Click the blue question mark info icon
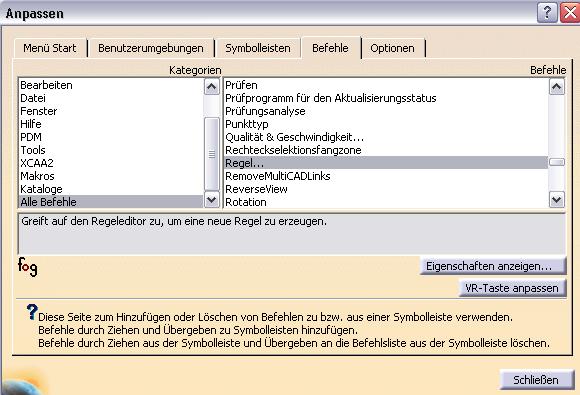The width and height of the screenshot is (580, 395). tap(32, 312)
